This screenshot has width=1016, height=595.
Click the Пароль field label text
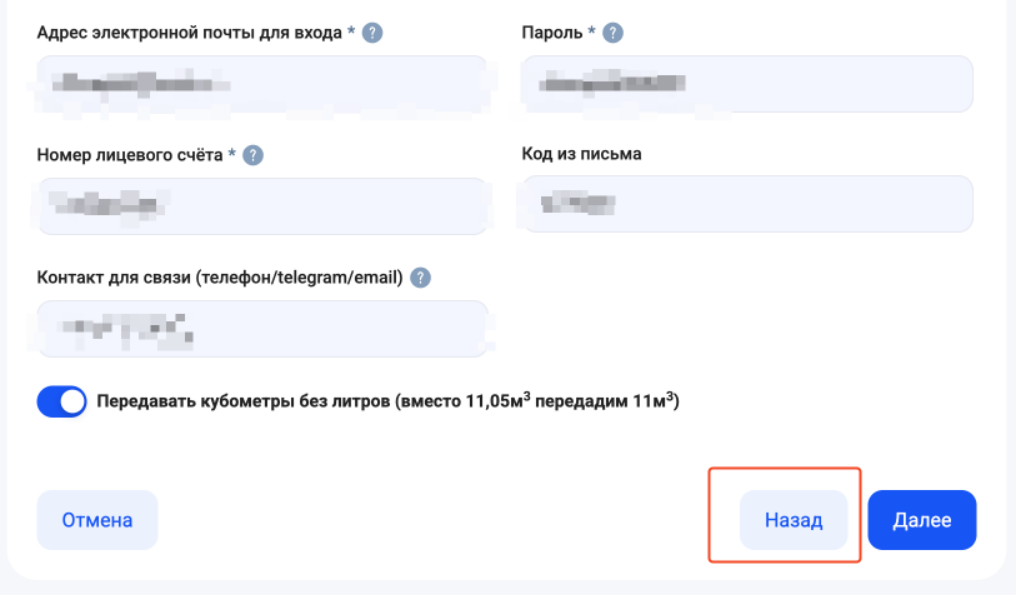(552, 33)
